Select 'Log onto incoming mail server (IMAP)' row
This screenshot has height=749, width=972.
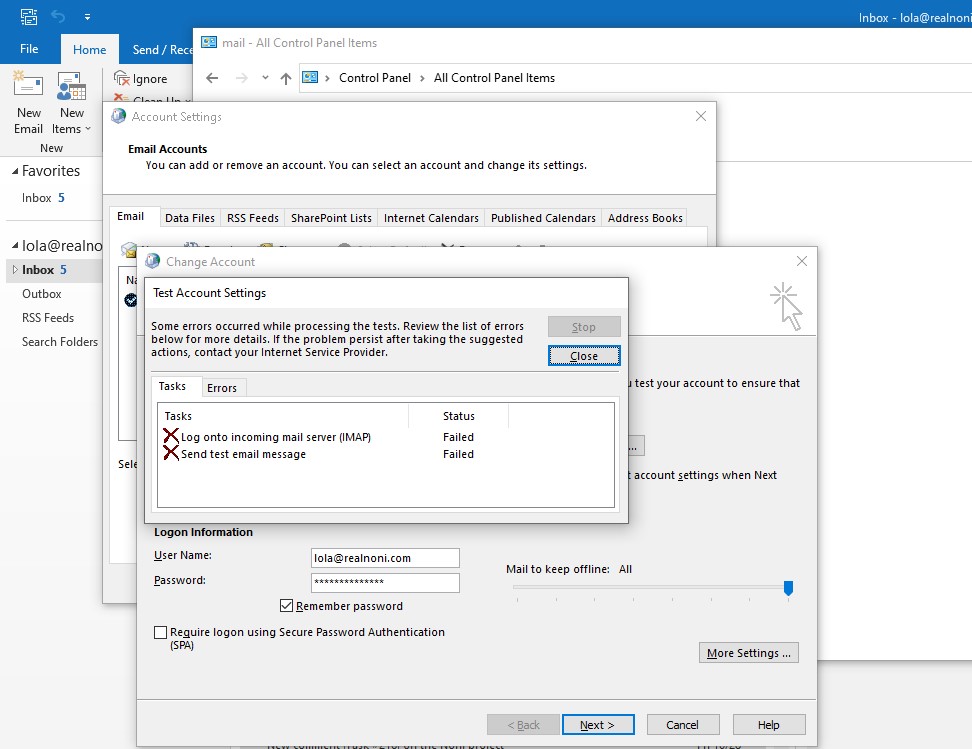(x=386, y=437)
